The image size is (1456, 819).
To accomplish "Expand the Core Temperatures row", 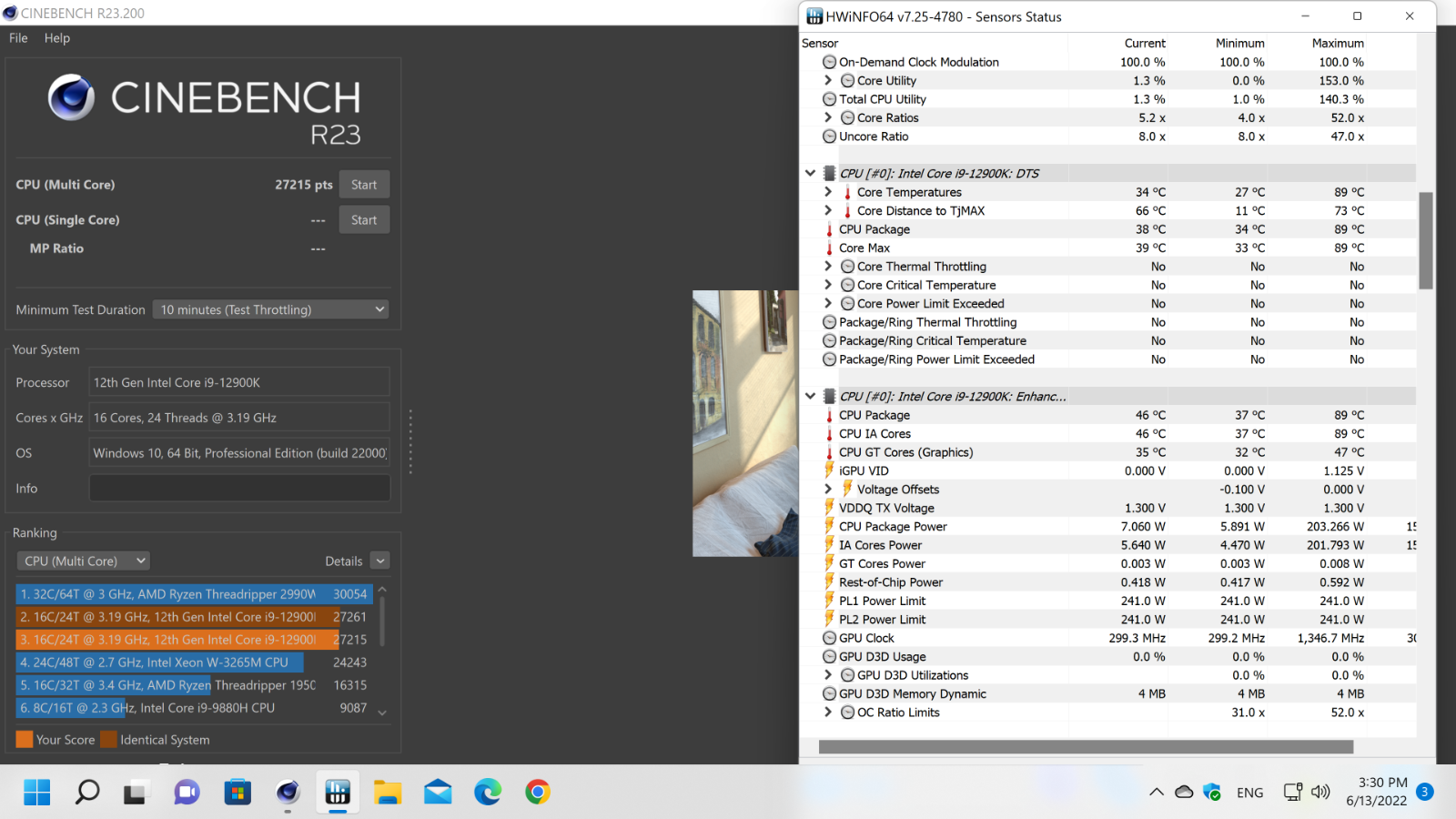I will click(x=828, y=192).
